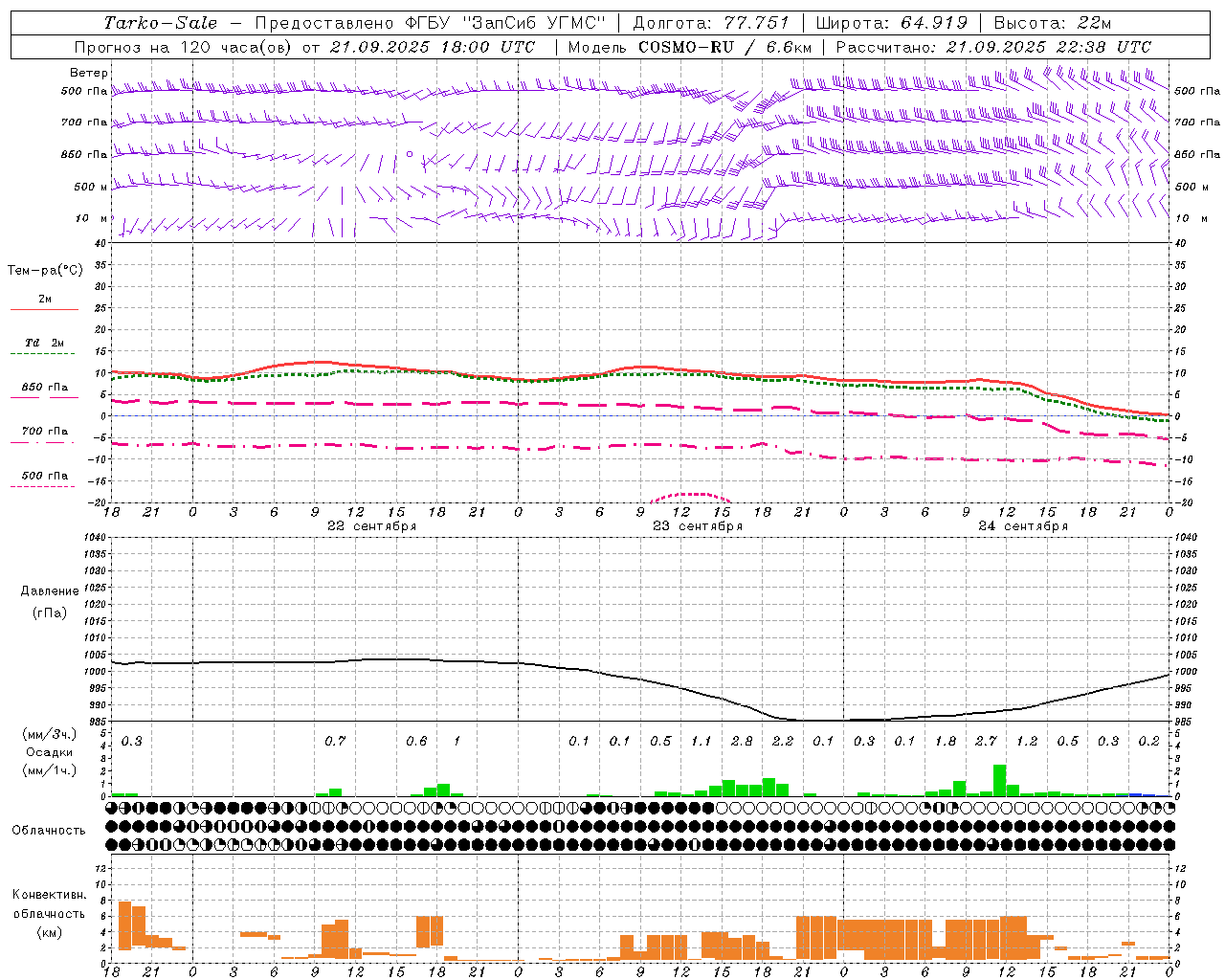1225x980 pixels.
Task: Select the Долгота: 77.751 value
Action: pyautogui.click(x=711, y=23)
